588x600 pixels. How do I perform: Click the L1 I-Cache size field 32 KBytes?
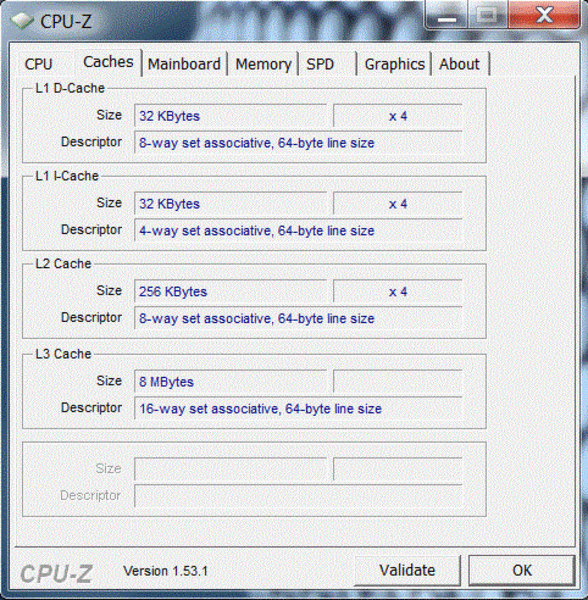(x=231, y=204)
